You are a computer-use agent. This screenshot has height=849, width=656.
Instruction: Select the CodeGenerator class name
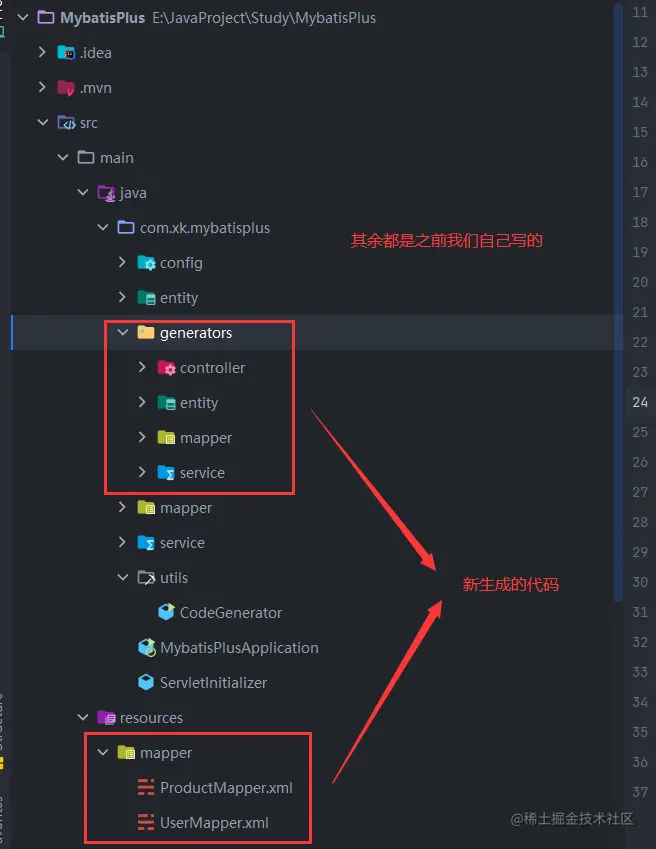(231, 613)
